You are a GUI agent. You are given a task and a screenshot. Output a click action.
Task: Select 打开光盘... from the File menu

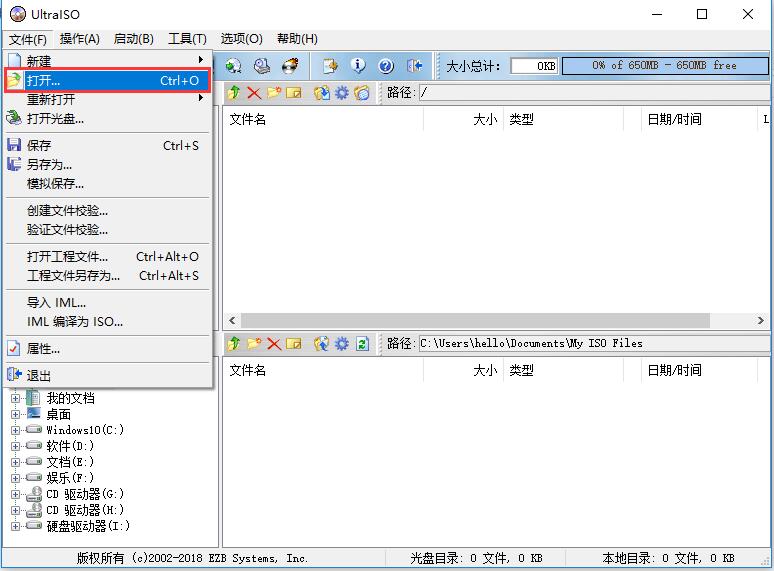point(108,118)
